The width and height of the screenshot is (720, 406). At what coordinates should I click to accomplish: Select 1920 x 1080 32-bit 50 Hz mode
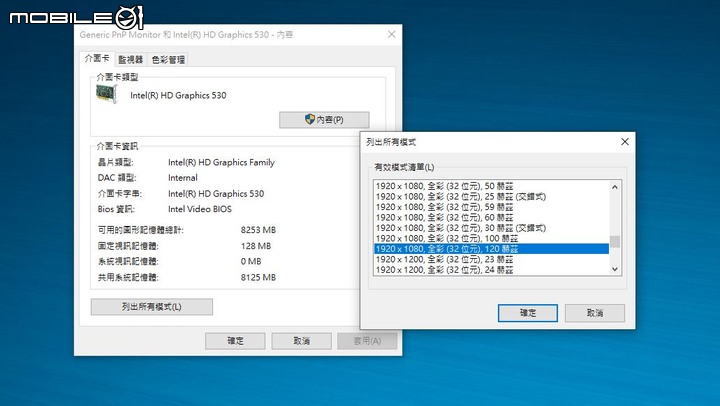coord(491,186)
